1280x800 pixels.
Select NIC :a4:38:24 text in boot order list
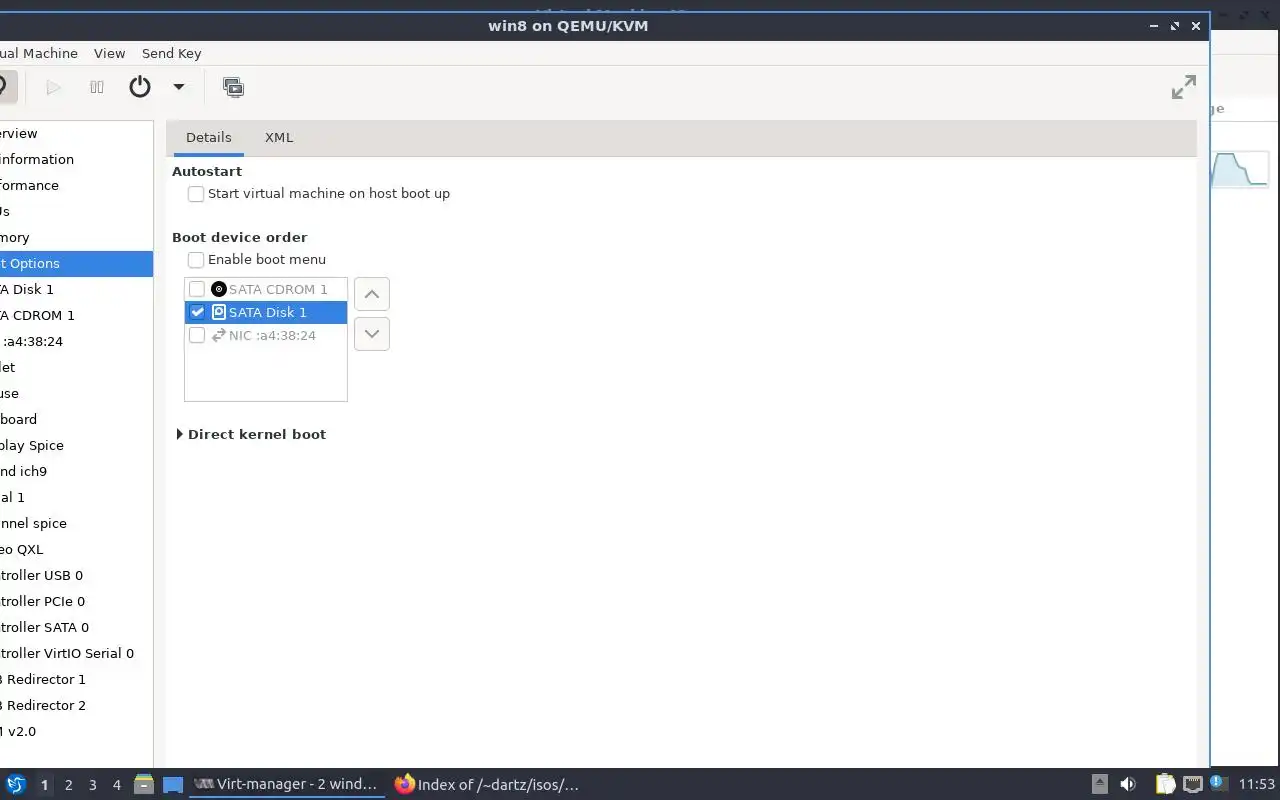click(x=272, y=335)
